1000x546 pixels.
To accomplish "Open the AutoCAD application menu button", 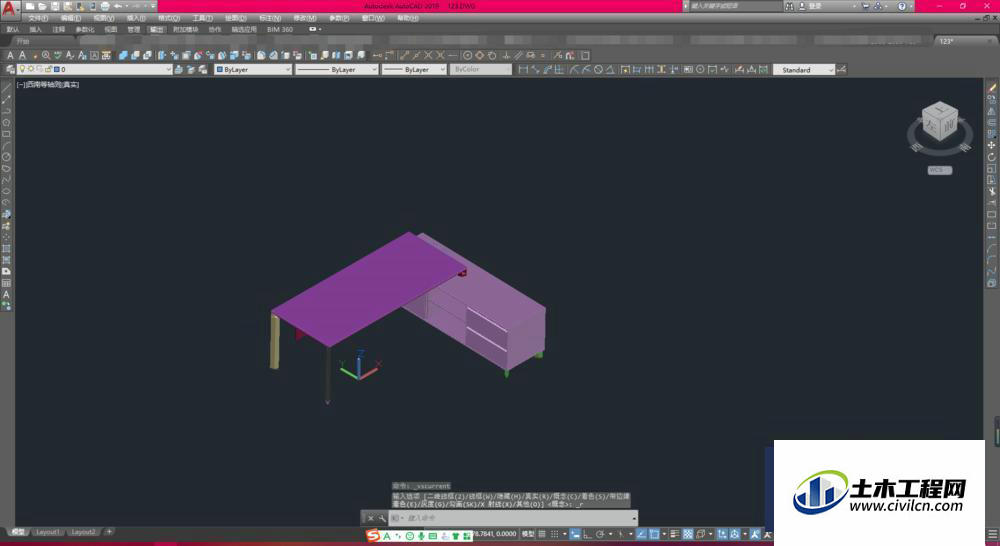I will pos(8,9).
